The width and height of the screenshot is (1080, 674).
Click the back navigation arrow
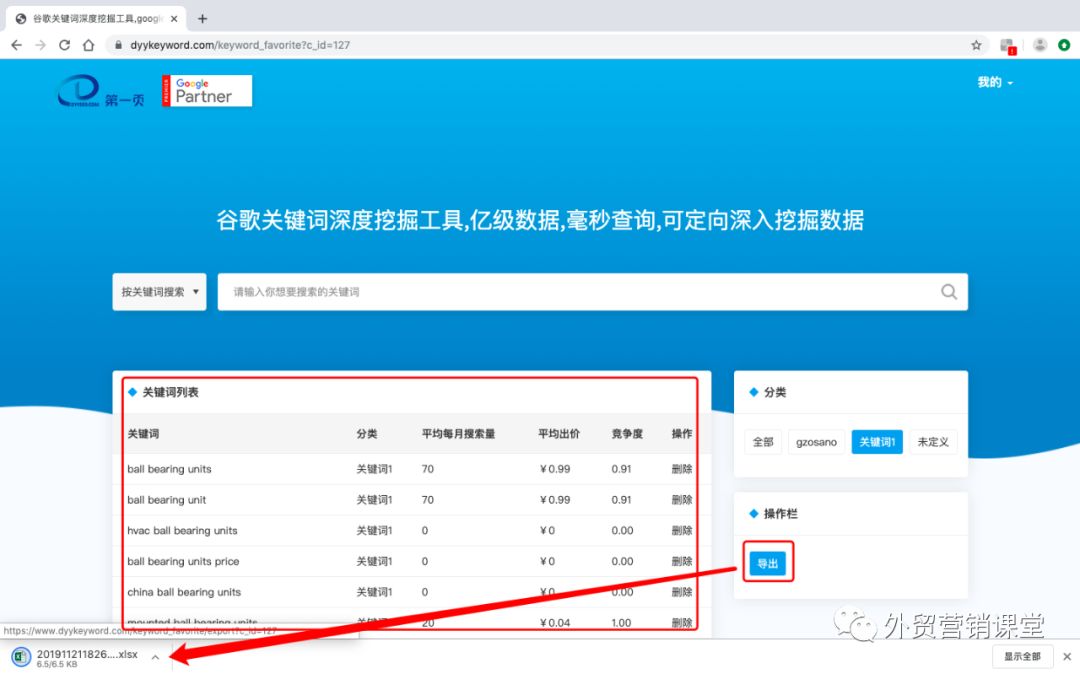pyautogui.click(x=16, y=44)
